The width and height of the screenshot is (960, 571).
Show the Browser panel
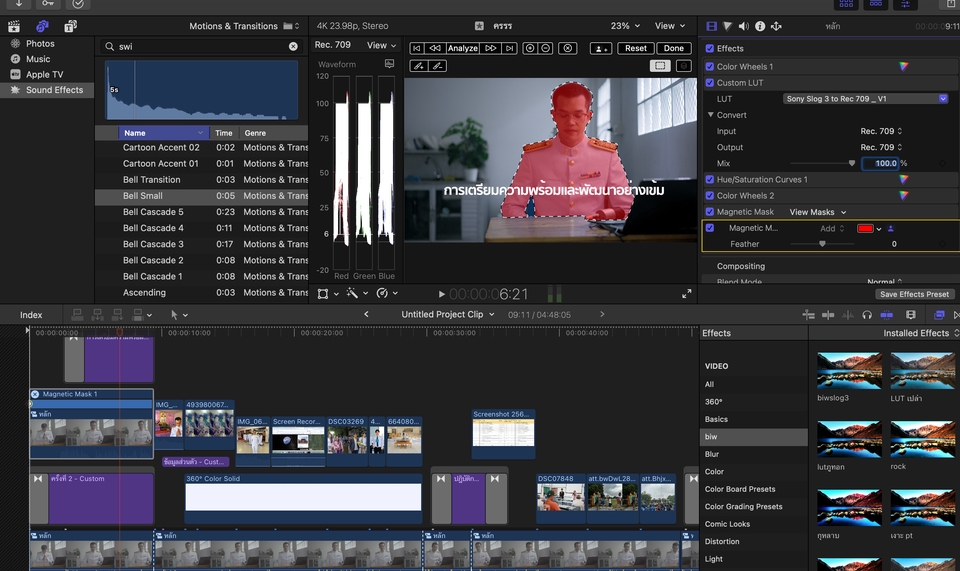tap(846, 4)
